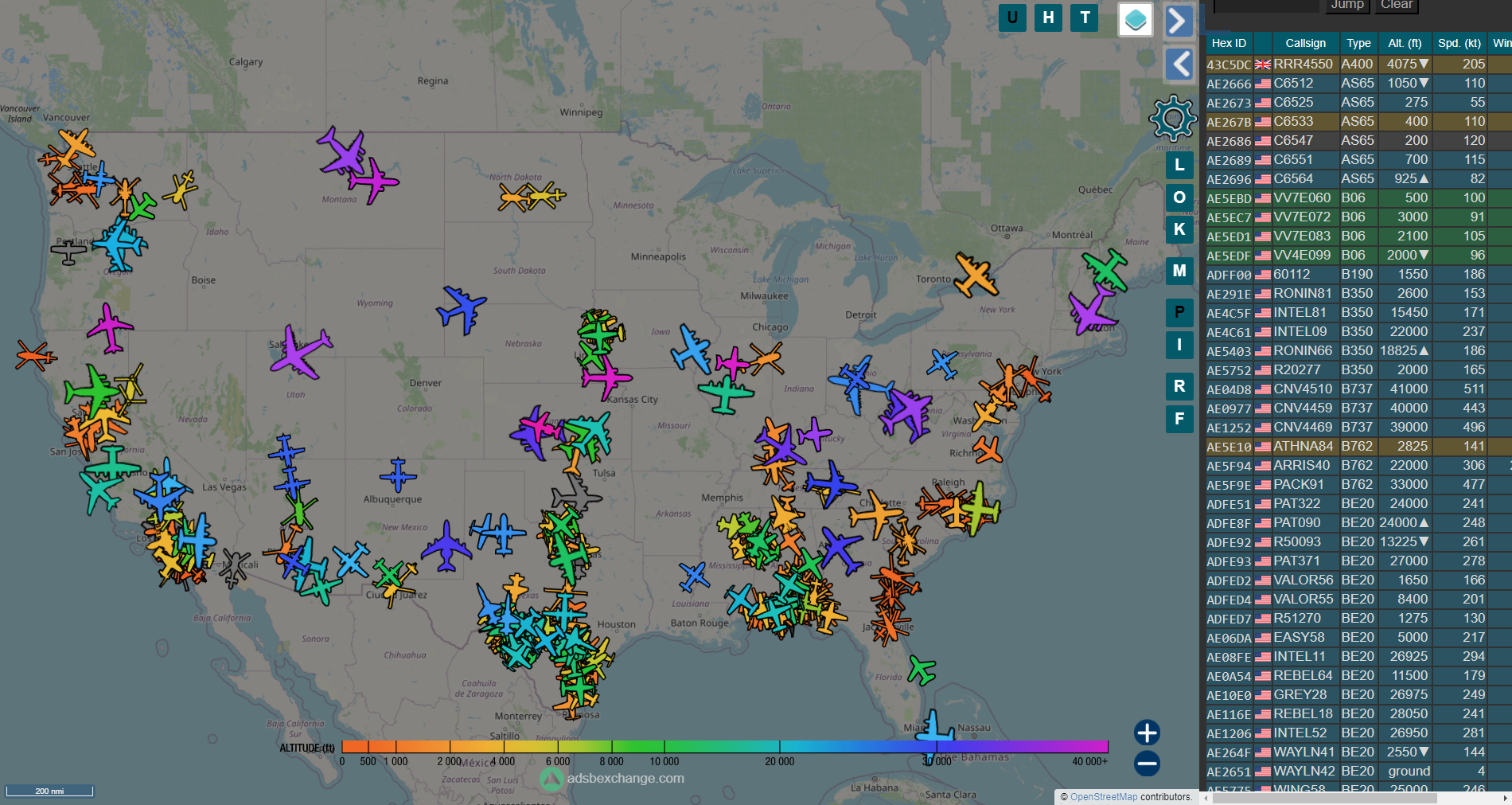Toggle the M multiselect button
This screenshot has width=1512, height=805.
coord(1179,271)
